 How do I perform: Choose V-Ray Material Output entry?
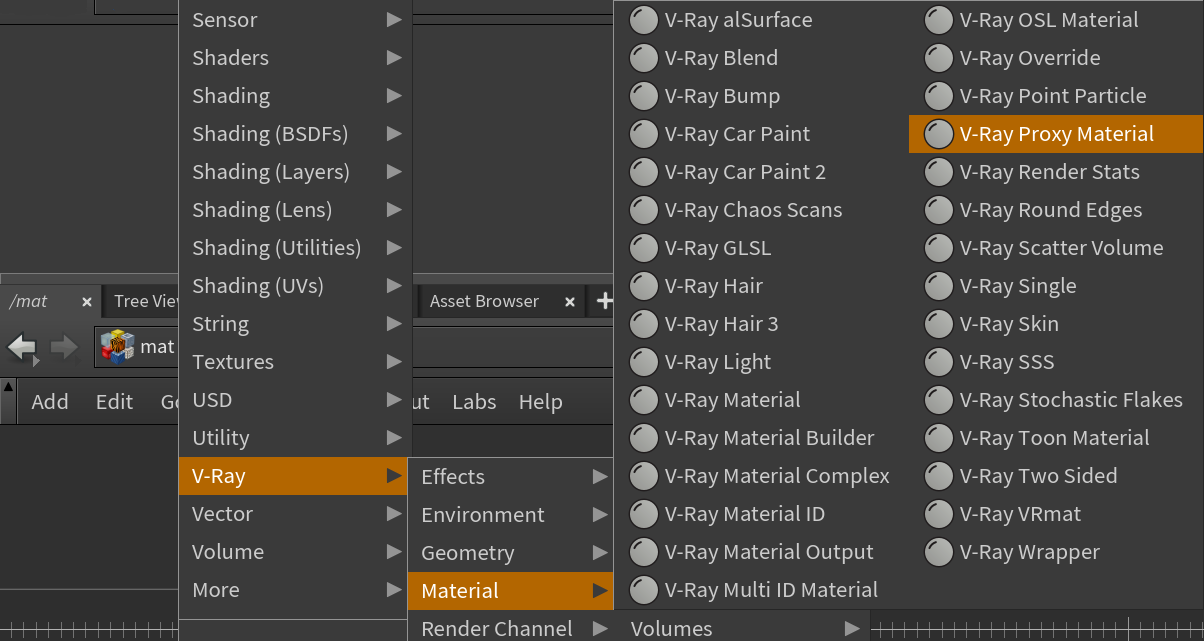[x=761, y=552]
